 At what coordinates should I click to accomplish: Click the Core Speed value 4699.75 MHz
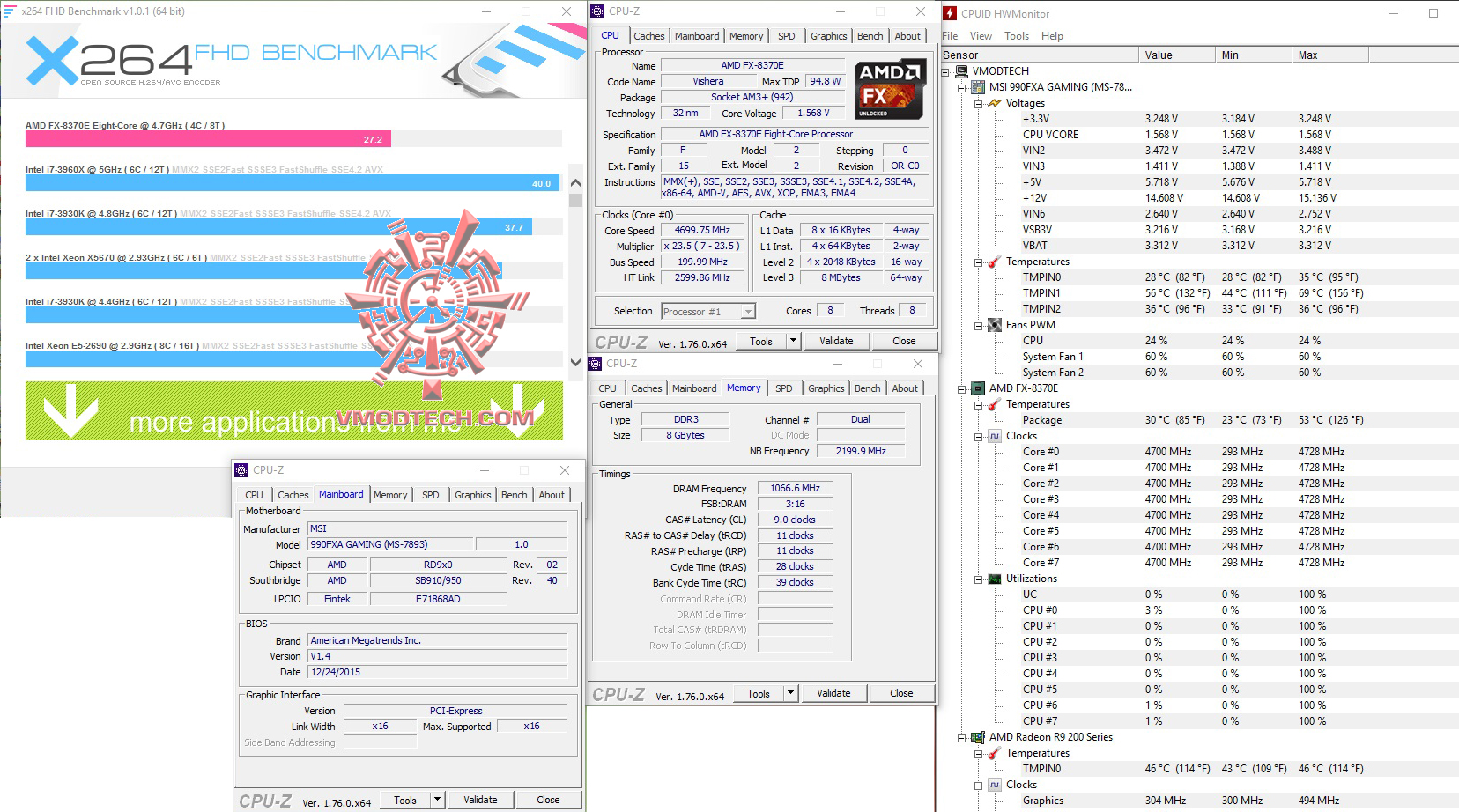pyautogui.click(x=702, y=231)
